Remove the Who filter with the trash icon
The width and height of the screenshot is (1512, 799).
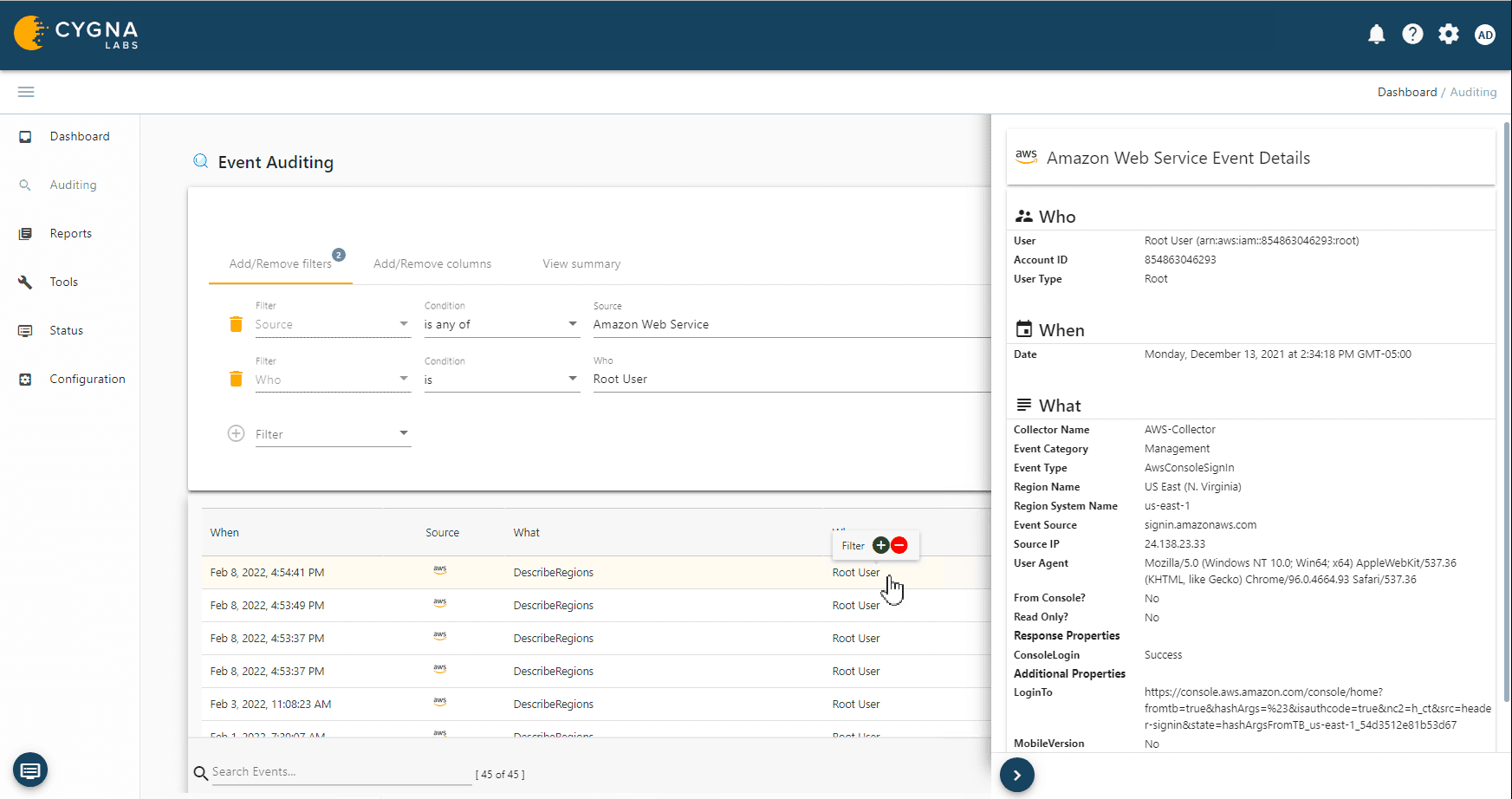coord(235,379)
